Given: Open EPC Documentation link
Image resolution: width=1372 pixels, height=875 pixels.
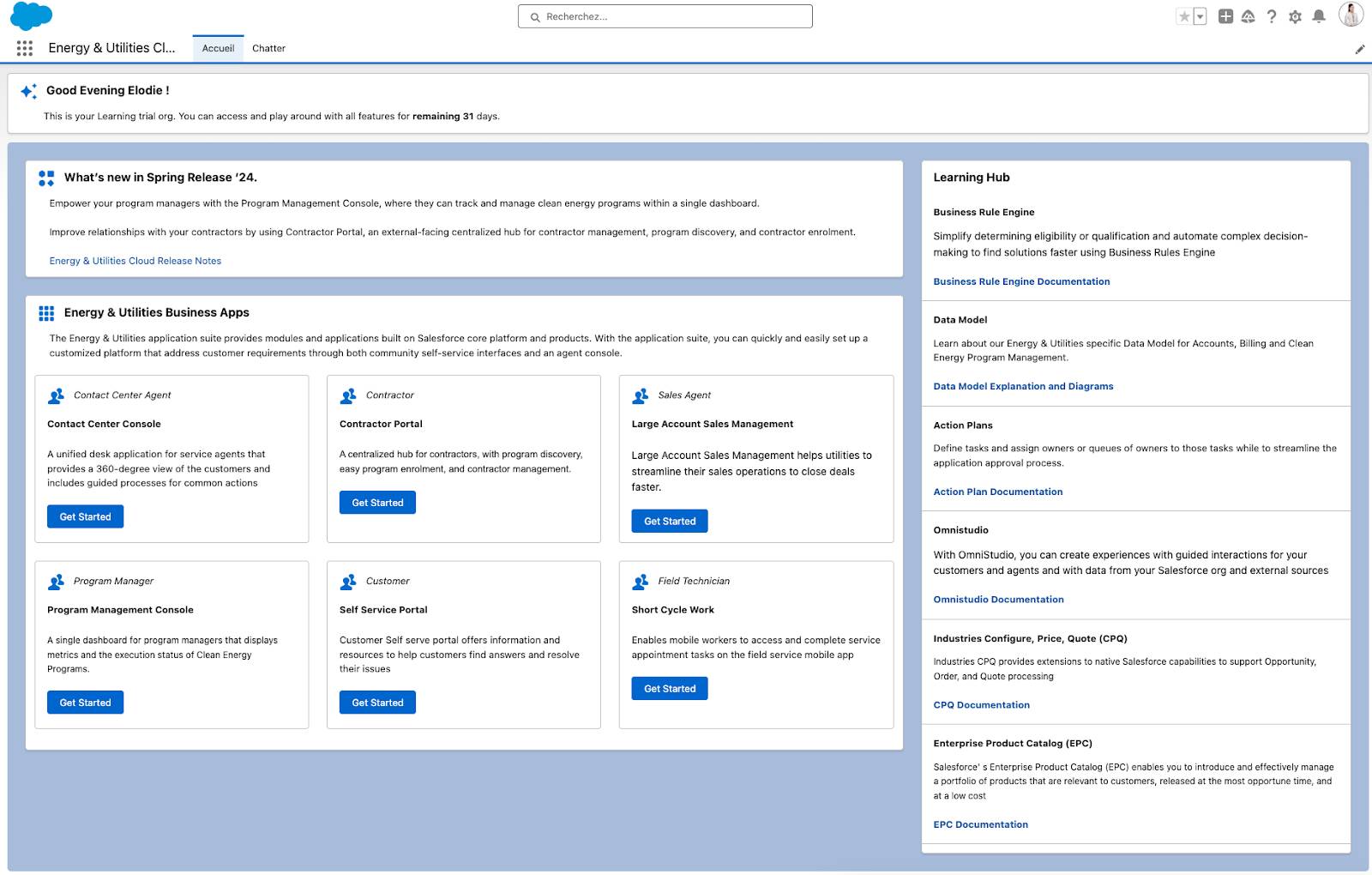Looking at the screenshot, I should pyautogui.click(x=981, y=824).
